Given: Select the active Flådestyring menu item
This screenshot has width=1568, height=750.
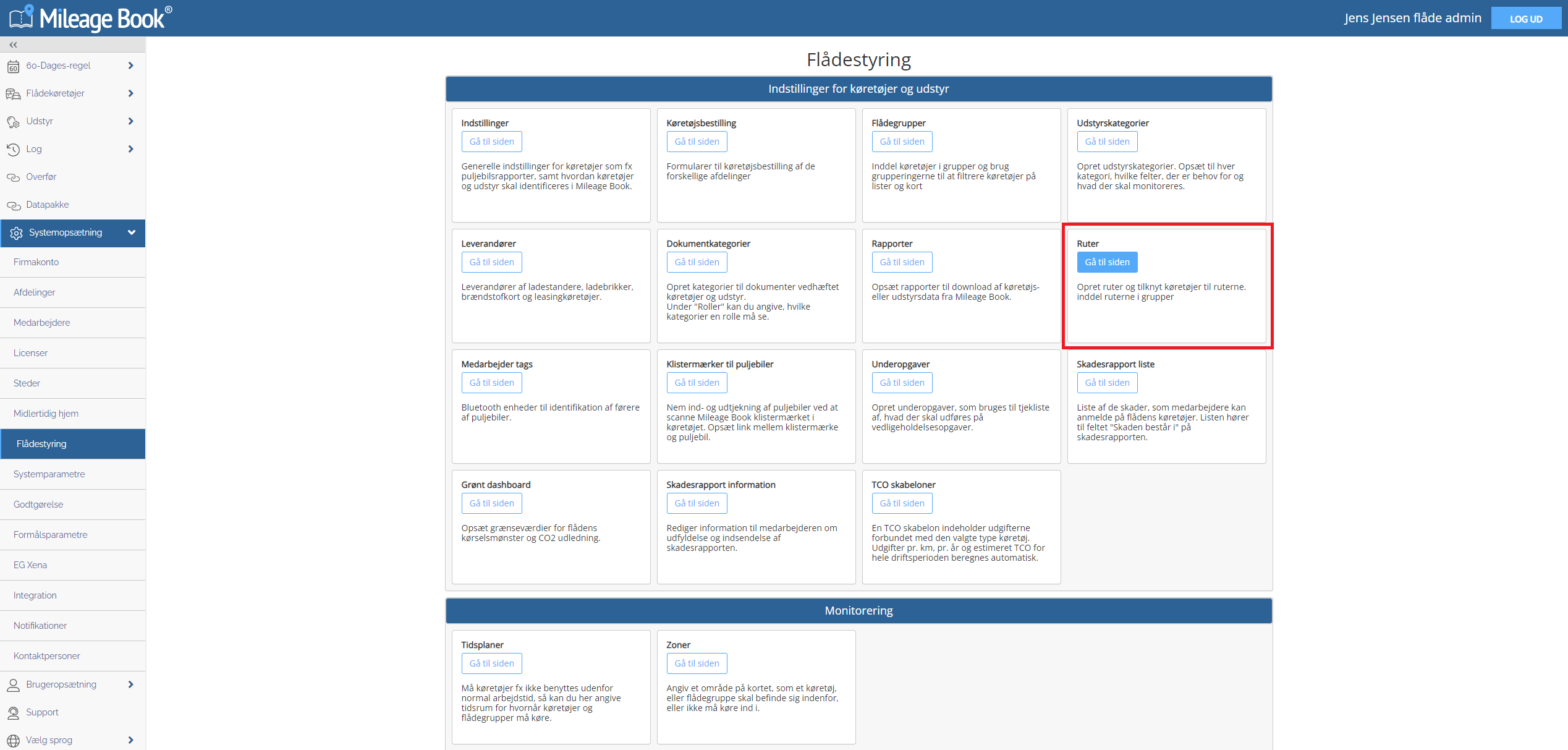Looking at the screenshot, I should click(73, 444).
